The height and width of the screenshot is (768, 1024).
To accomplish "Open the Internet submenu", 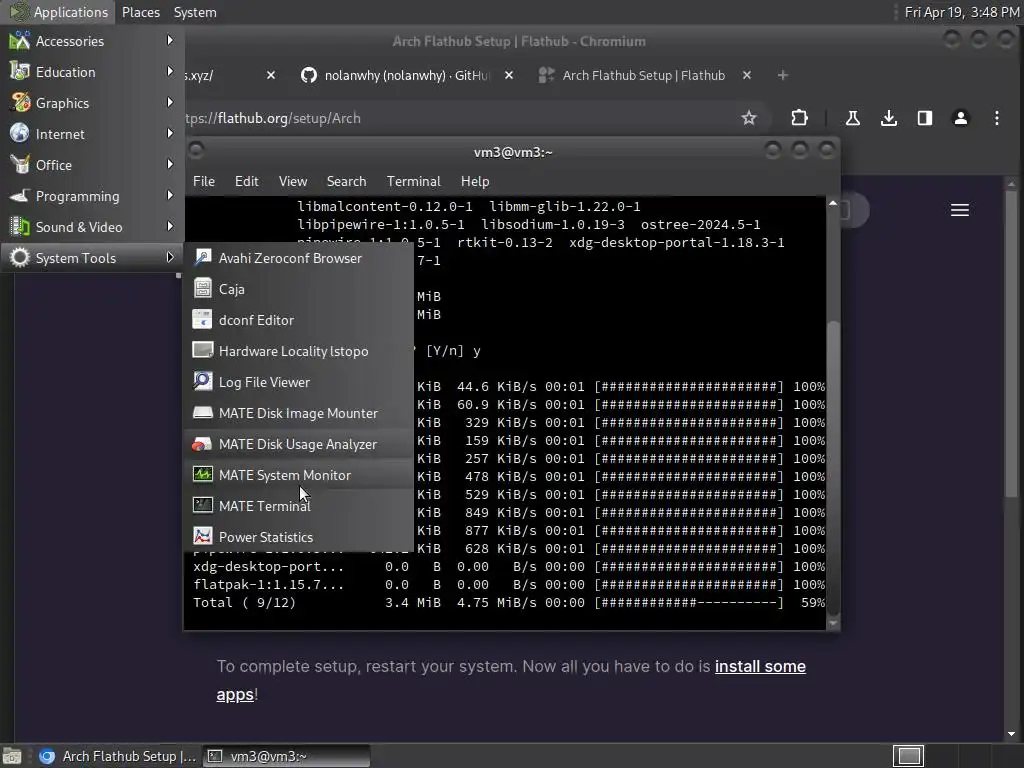I will pos(92,134).
